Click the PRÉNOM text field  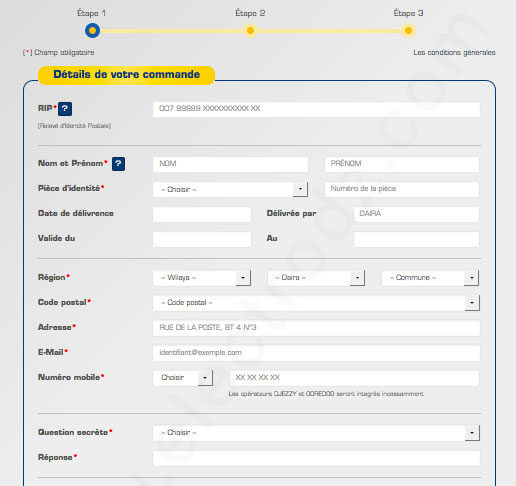point(402,164)
